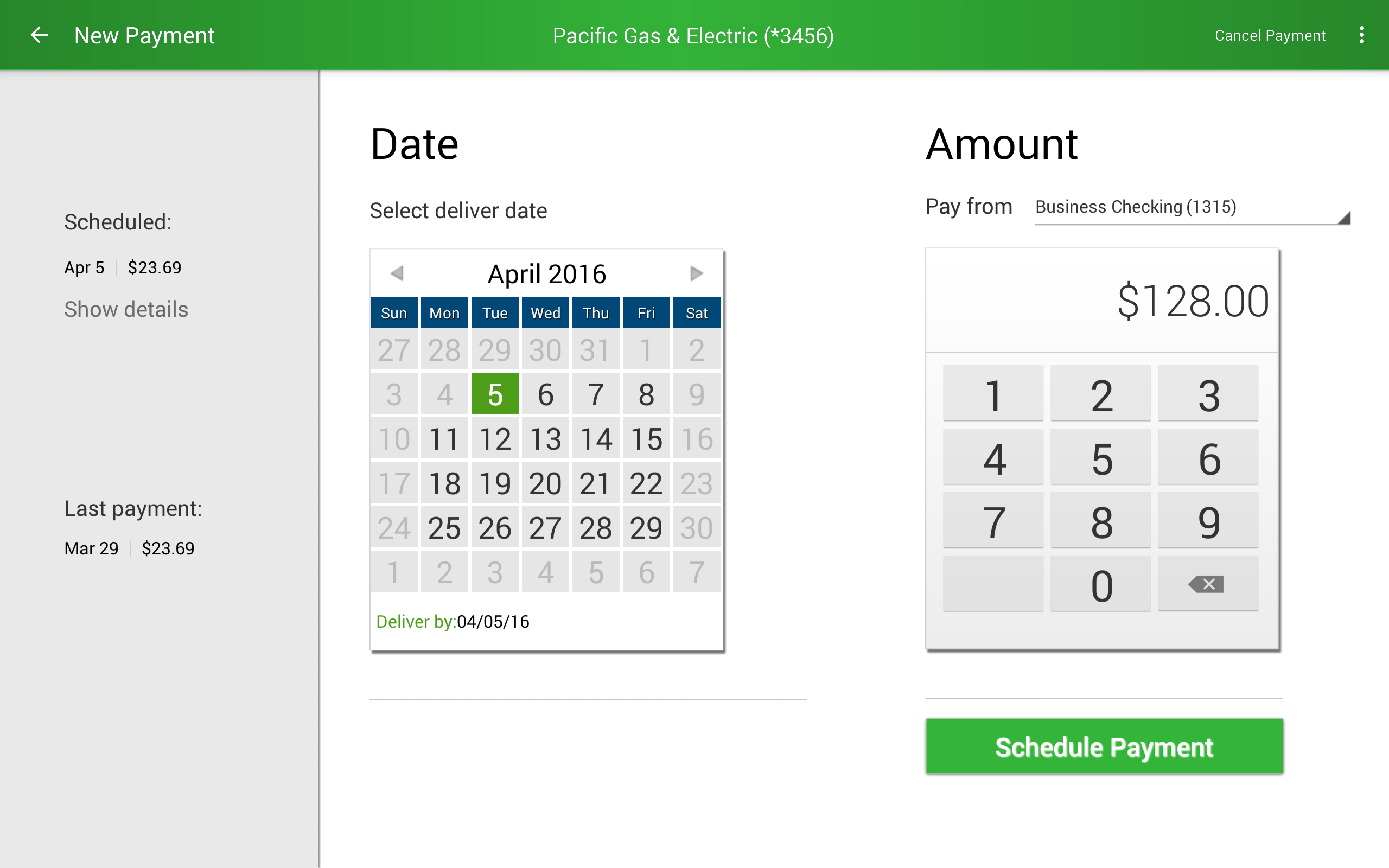Click Schedule Payment
The width and height of the screenshot is (1389, 868).
(1103, 746)
